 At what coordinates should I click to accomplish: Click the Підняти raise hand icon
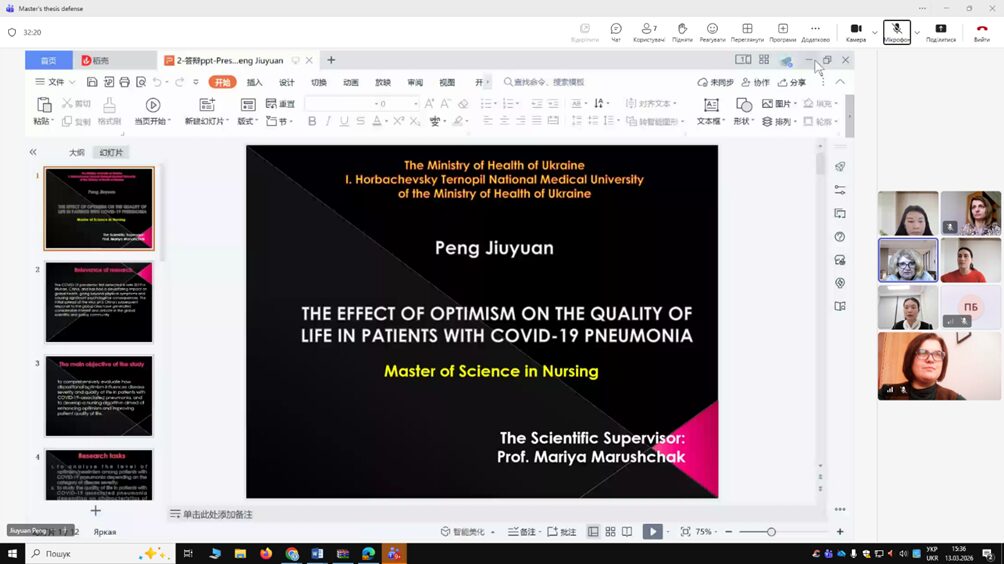(682, 29)
